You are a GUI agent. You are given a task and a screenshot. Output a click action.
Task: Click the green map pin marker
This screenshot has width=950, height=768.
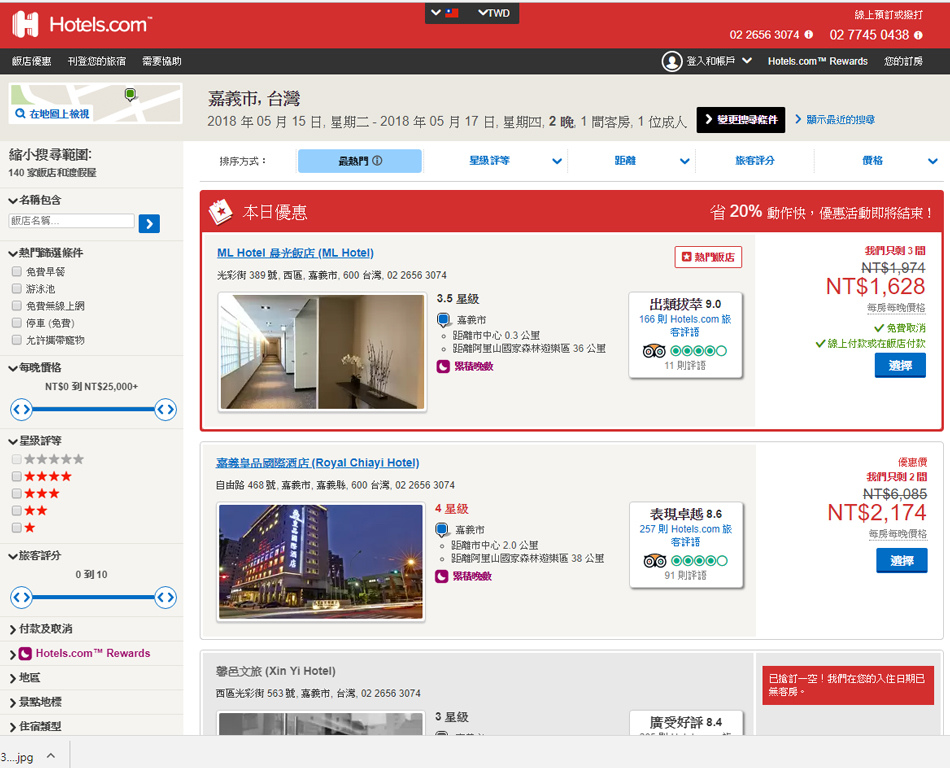pos(130,94)
